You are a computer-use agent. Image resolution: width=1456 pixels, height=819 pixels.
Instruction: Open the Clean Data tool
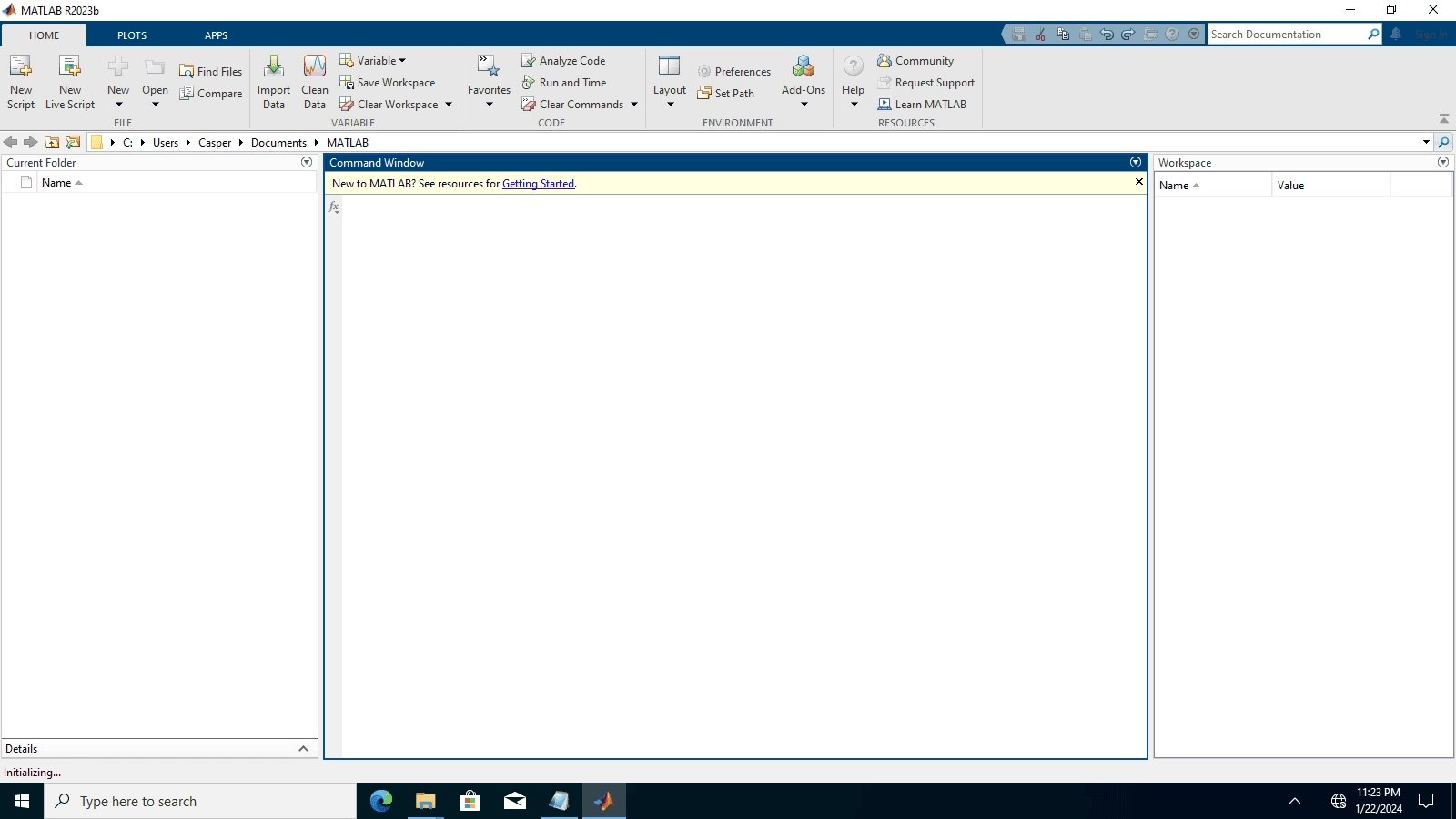point(315,82)
